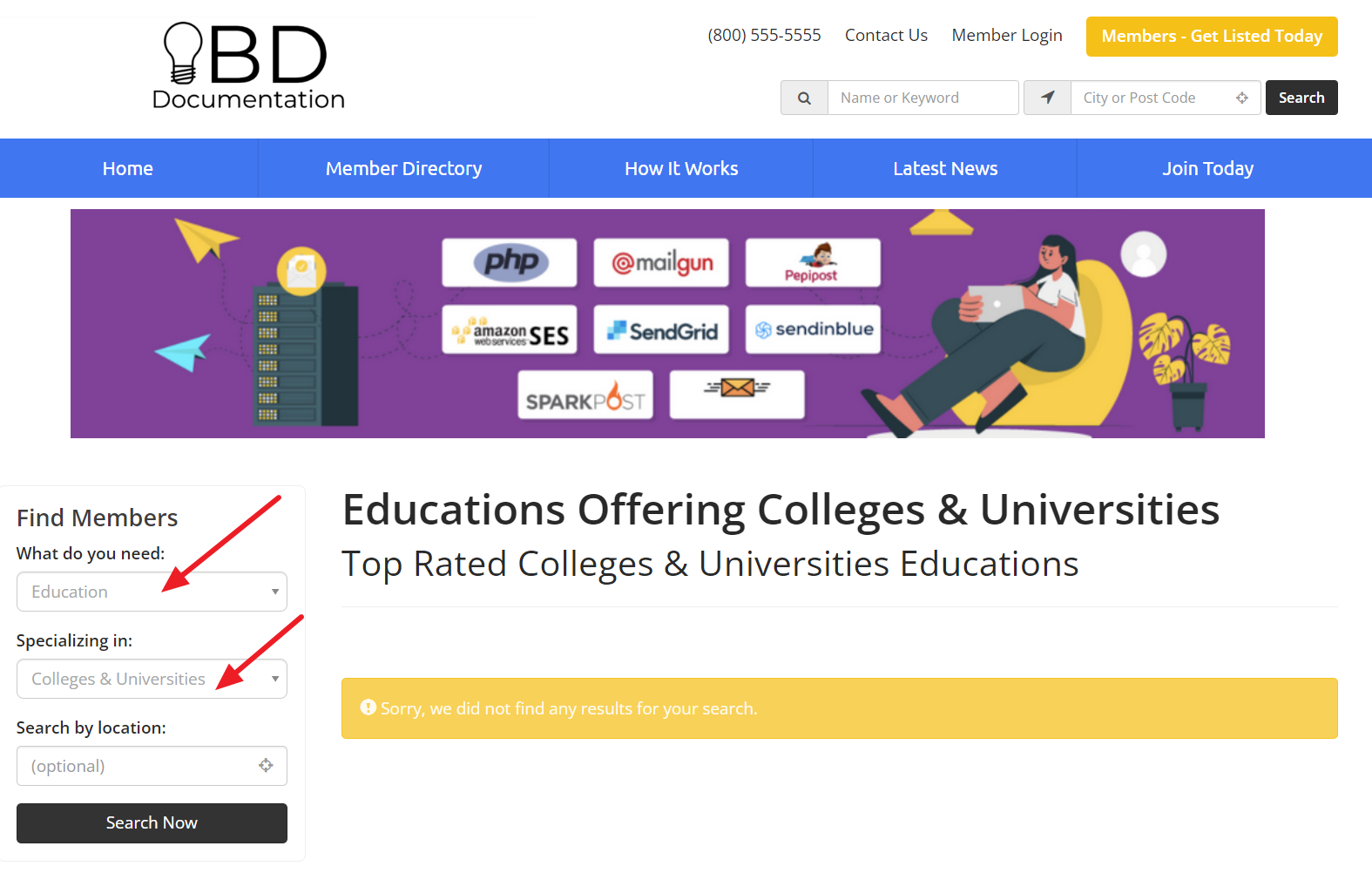Click the mailgun logo in the banner
Viewport: 1372px width, 873px height.
[x=661, y=262]
